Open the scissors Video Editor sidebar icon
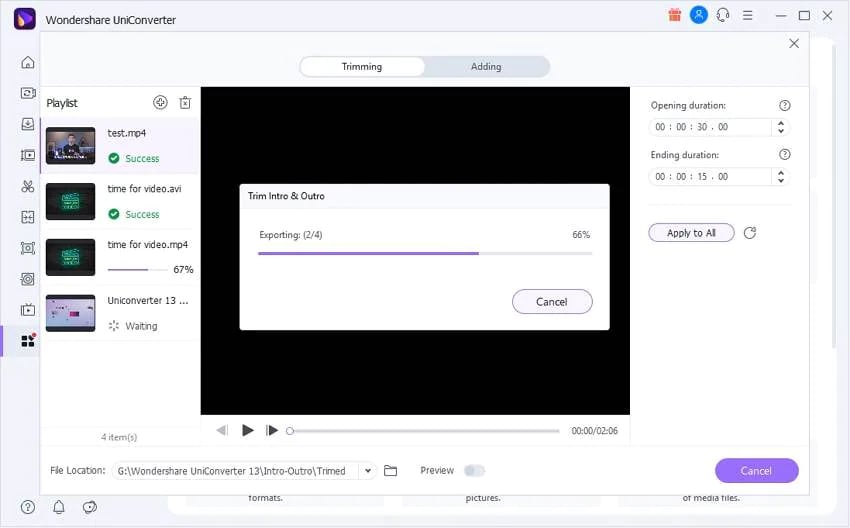 point(28,186)
